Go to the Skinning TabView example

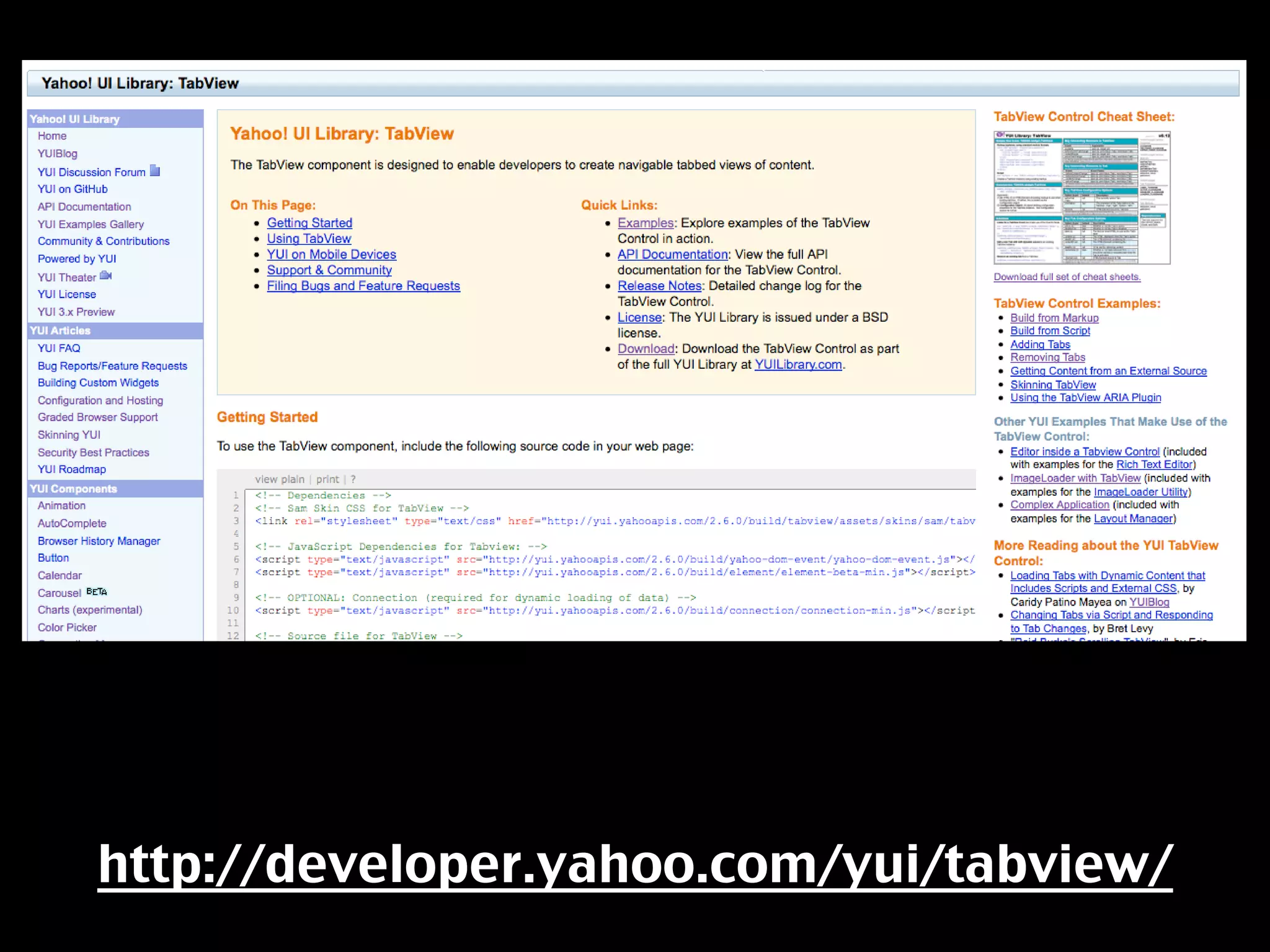[x=1053, y=385]
